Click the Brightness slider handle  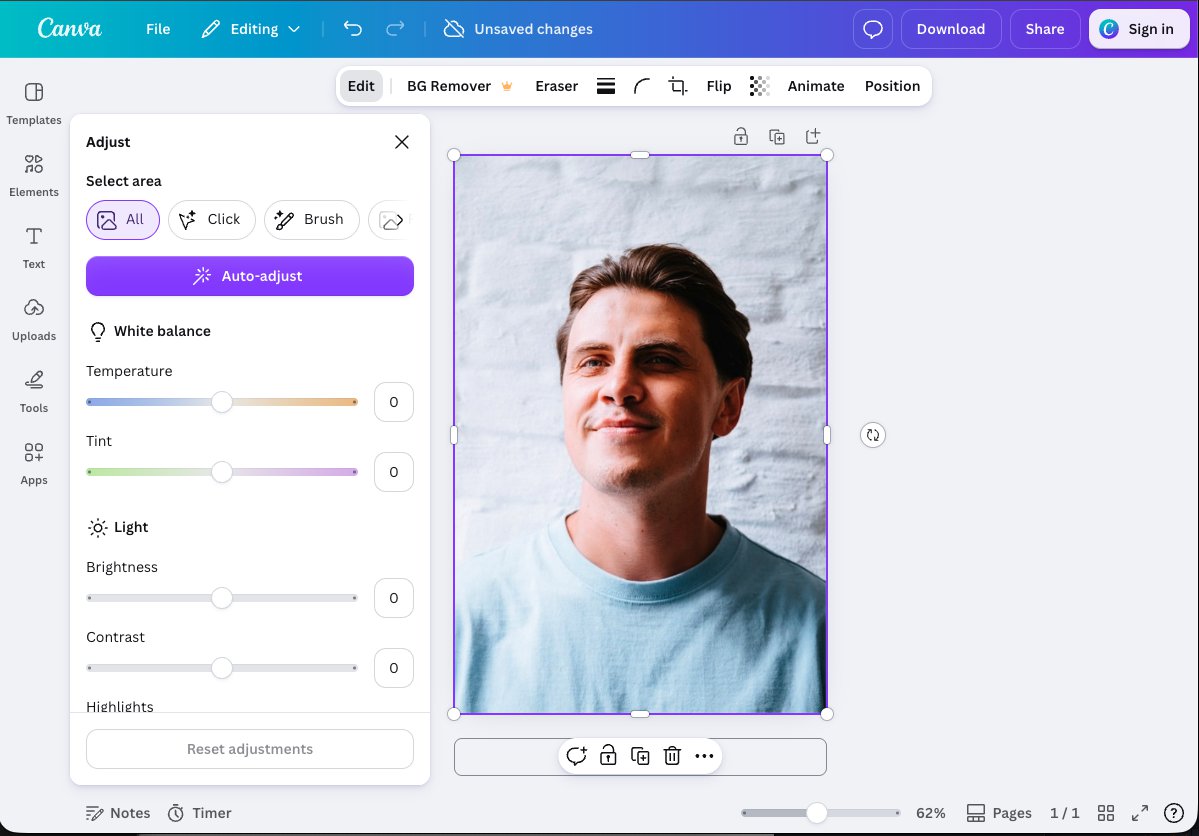tap(222, 598)
